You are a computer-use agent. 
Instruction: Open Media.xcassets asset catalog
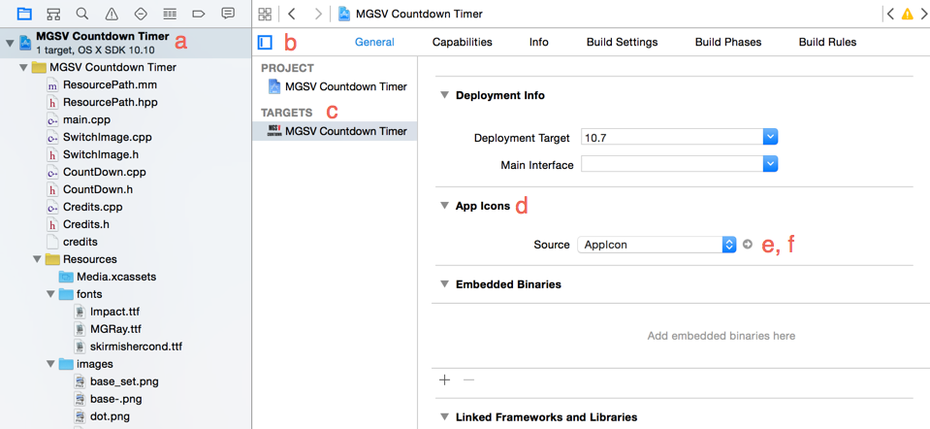[x=116, y=277]
